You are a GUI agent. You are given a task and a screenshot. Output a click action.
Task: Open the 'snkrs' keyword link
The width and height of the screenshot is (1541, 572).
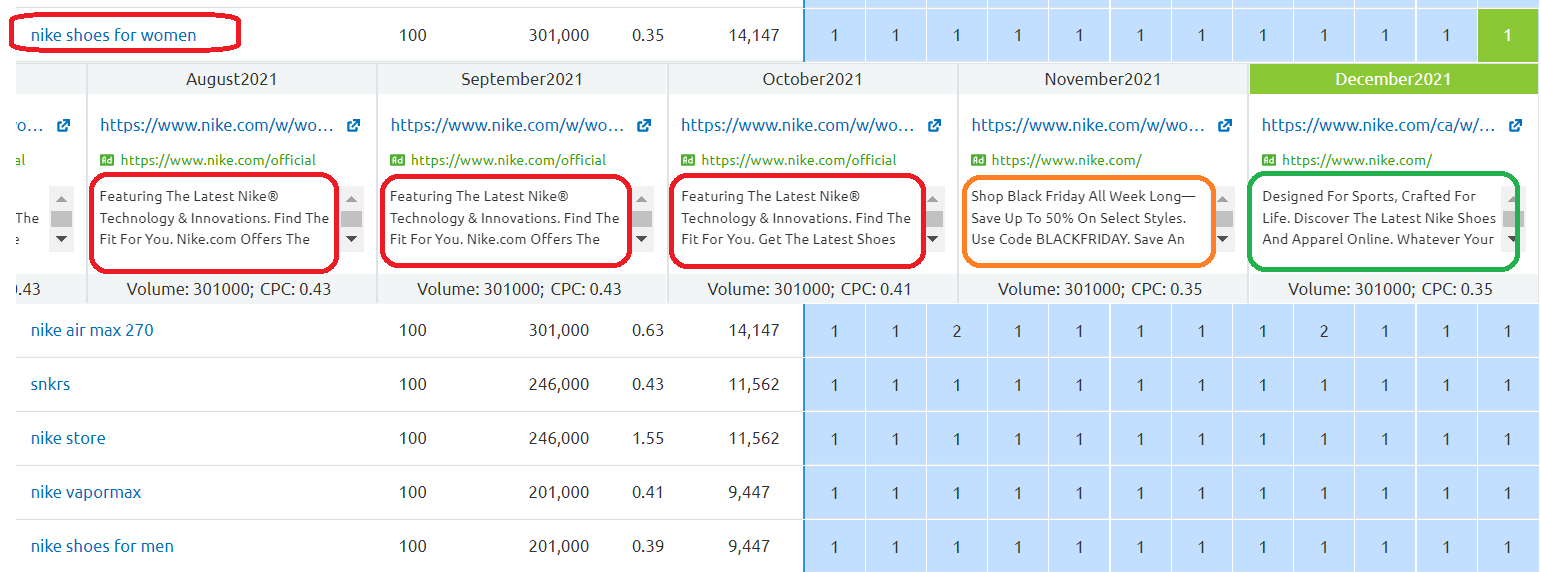click(51, 384)
